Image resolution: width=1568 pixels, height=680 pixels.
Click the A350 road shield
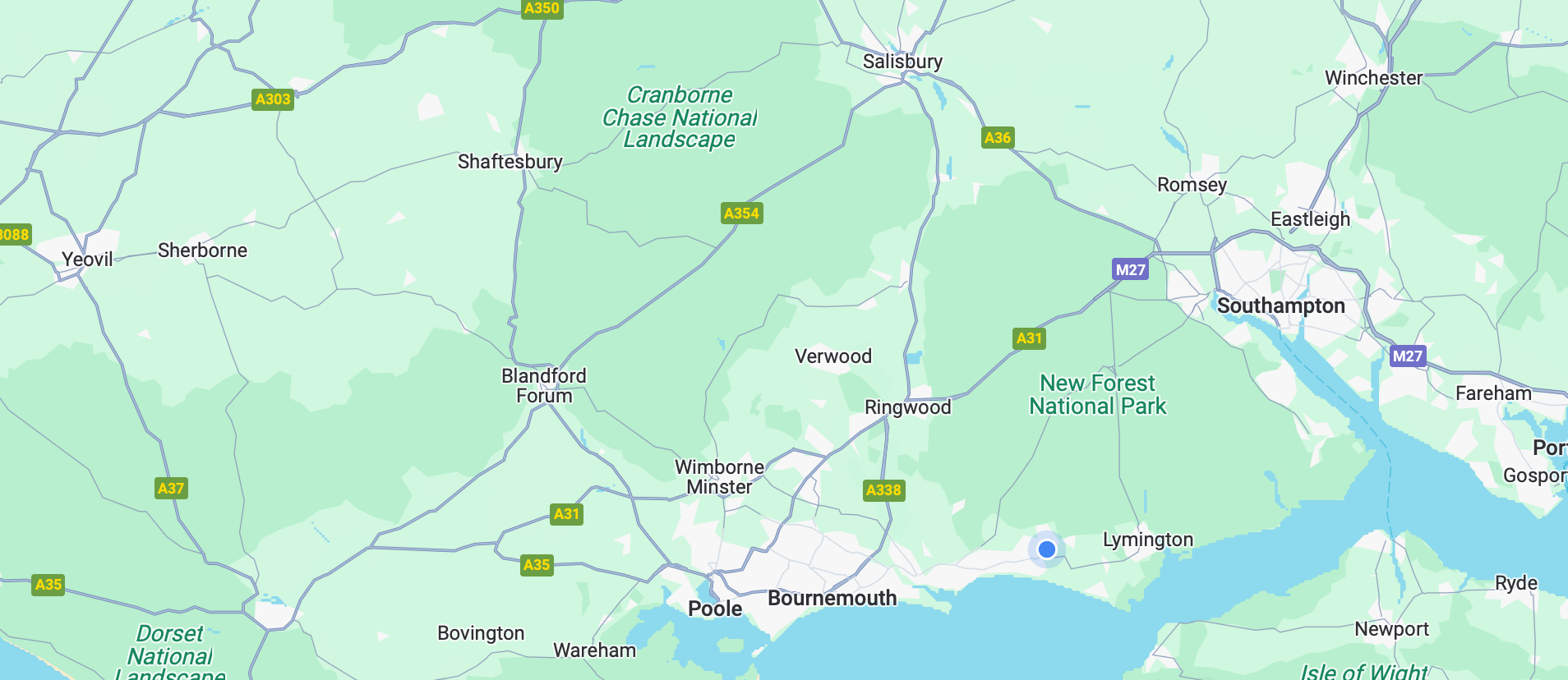click(542, 8)
